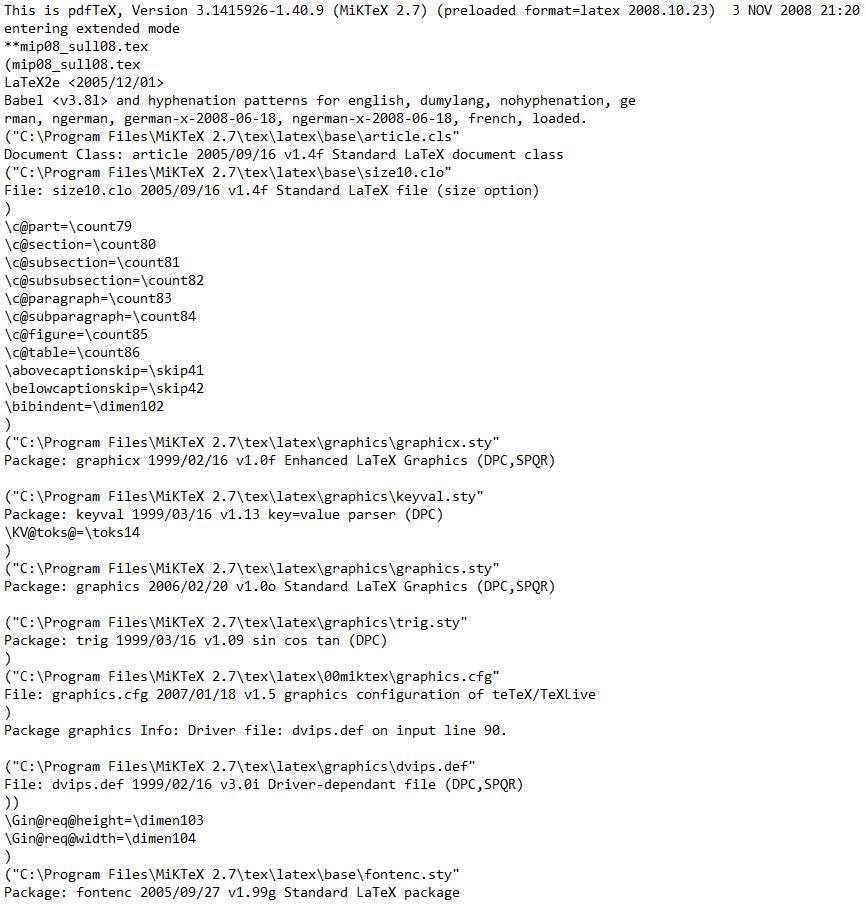The height and width of the screenshot is (906, 866).
Task: Click the 'Package: keyval' parser line
Action: pyautogui.click(x=224, y=514)
